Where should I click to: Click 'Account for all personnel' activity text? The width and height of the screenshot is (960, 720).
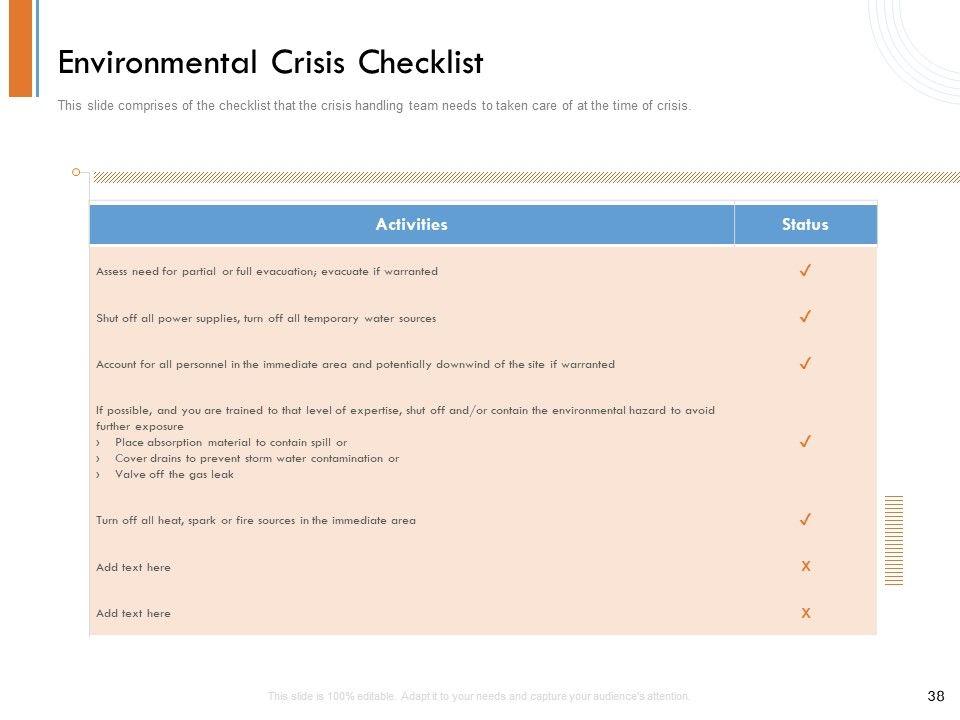coord(355,364)
